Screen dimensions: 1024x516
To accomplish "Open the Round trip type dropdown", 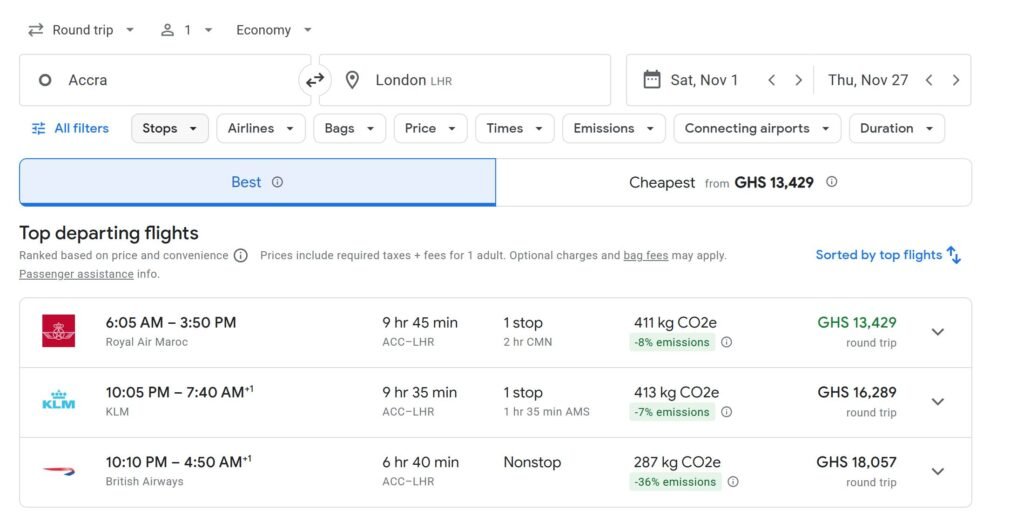I will [81, 30].
